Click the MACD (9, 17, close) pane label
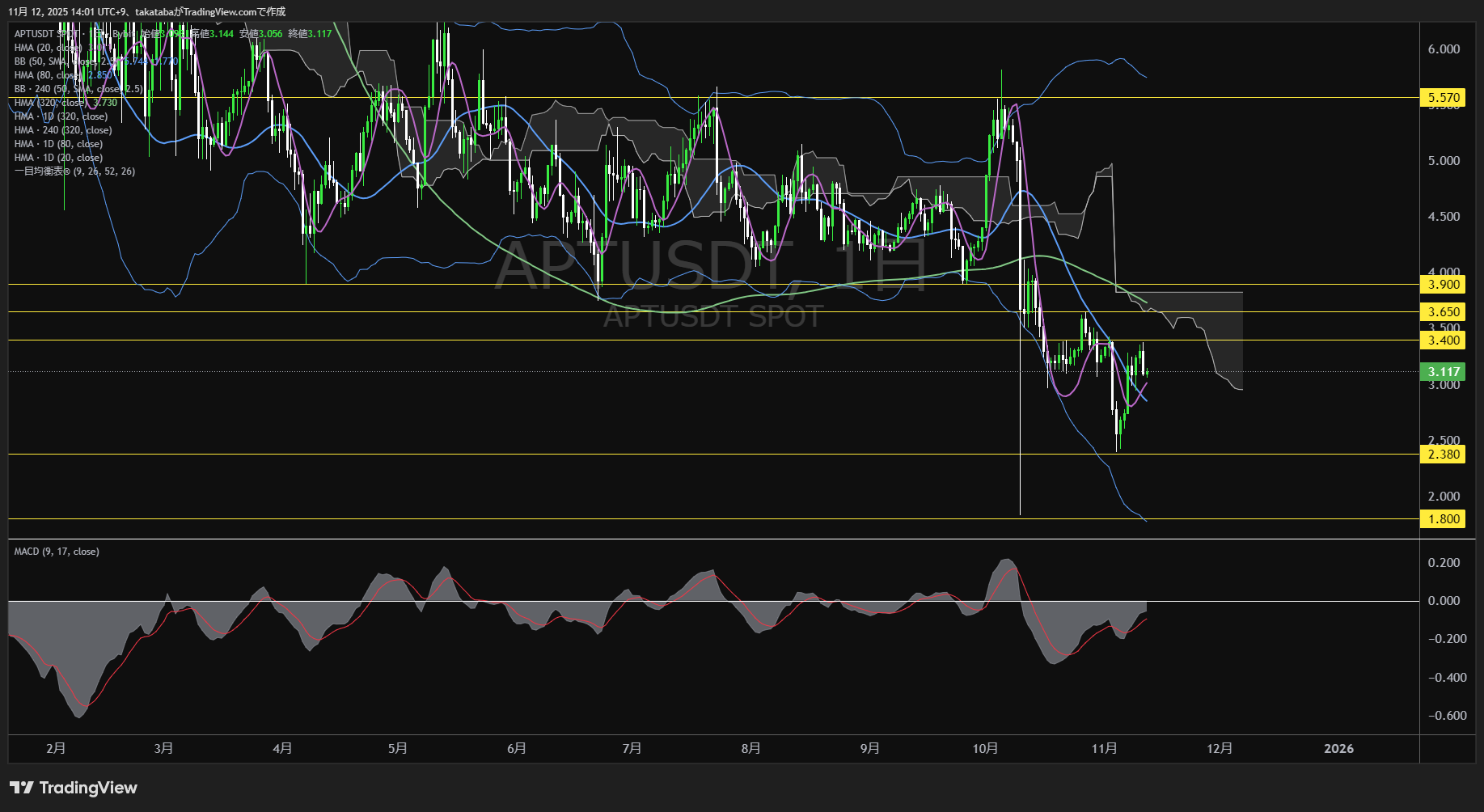The height and width of the screenshot is (812, 1484). pos(57,552)
